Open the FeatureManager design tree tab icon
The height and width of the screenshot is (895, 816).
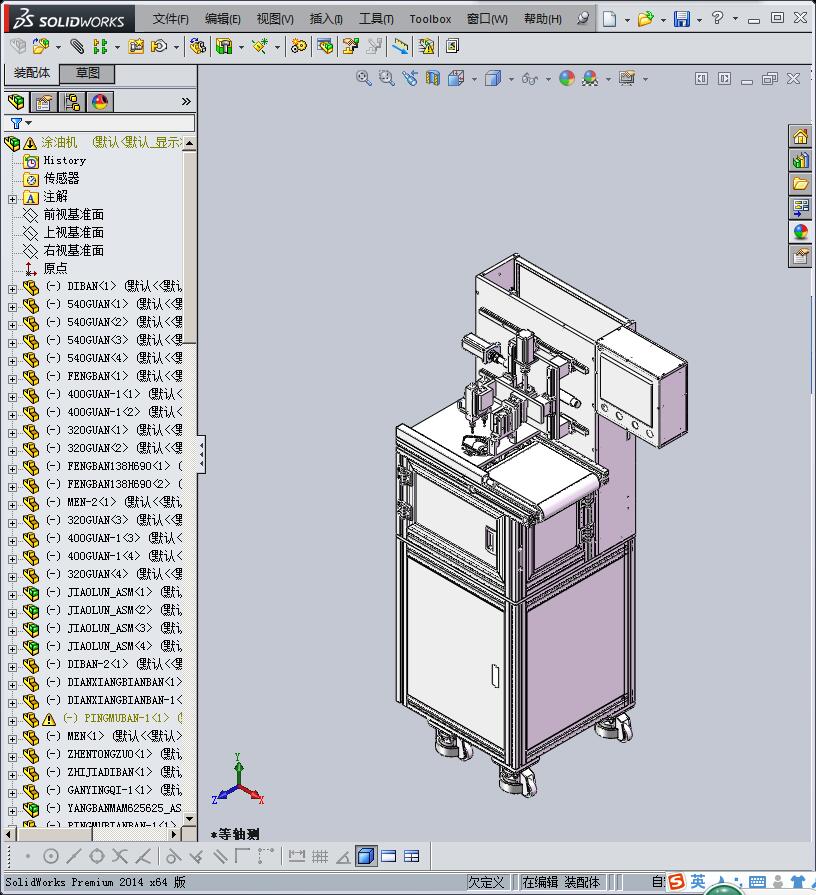tap(16, 102)
